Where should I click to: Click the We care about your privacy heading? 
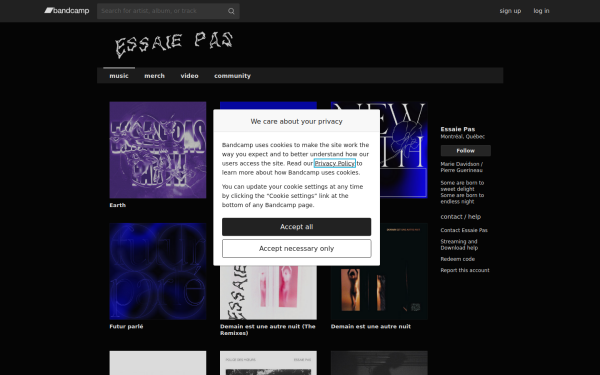tap(297, 121)
